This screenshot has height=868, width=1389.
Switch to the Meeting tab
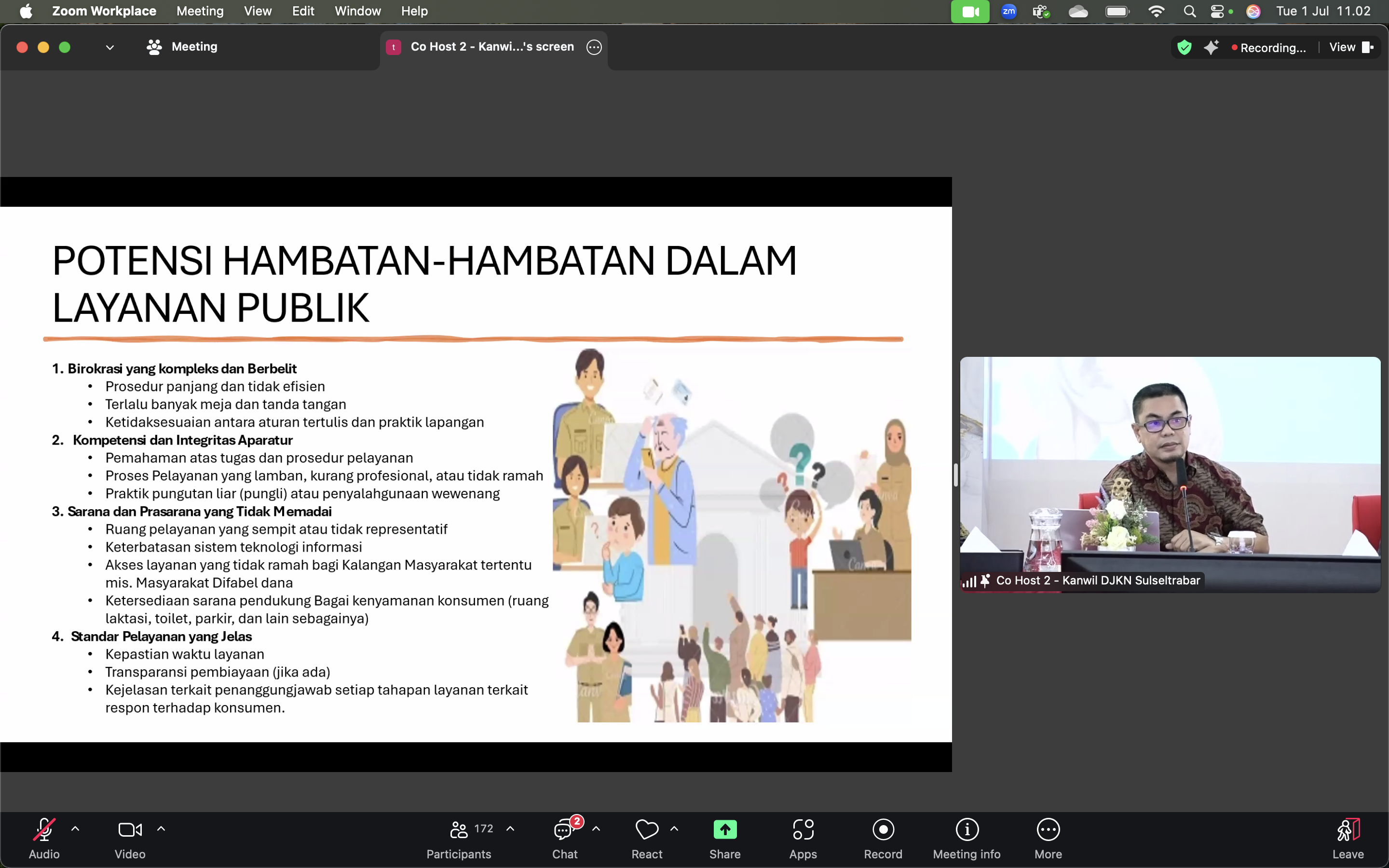tap(182, 47)
